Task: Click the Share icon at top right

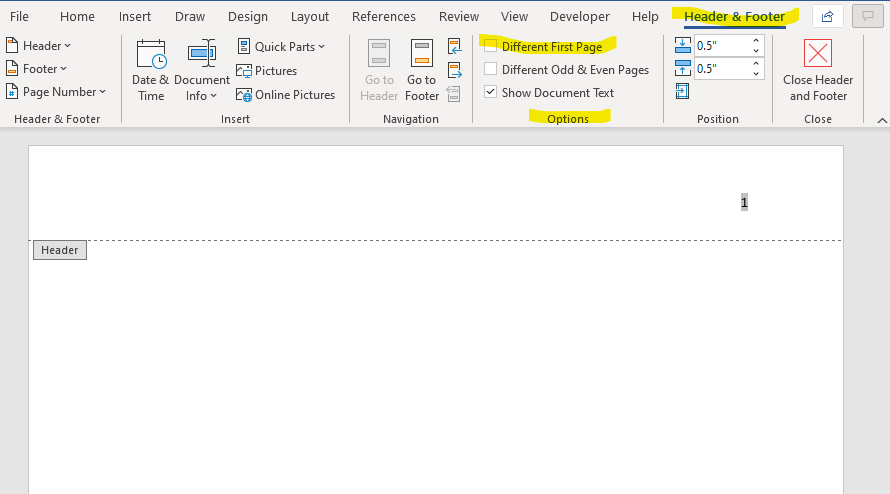Action: point(827,16)
